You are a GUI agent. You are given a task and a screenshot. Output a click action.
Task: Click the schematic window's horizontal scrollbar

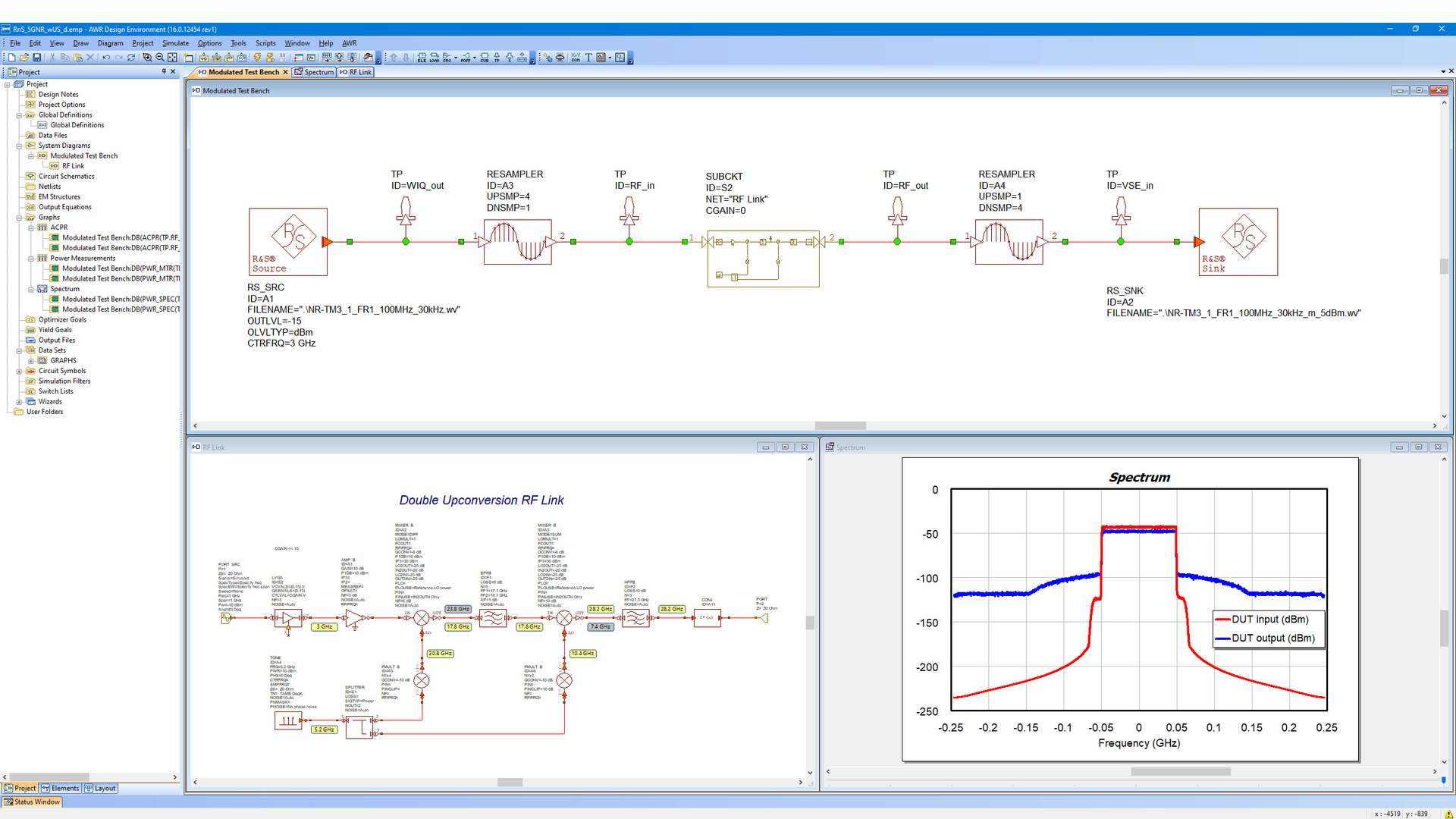click(x=841, y=425)
